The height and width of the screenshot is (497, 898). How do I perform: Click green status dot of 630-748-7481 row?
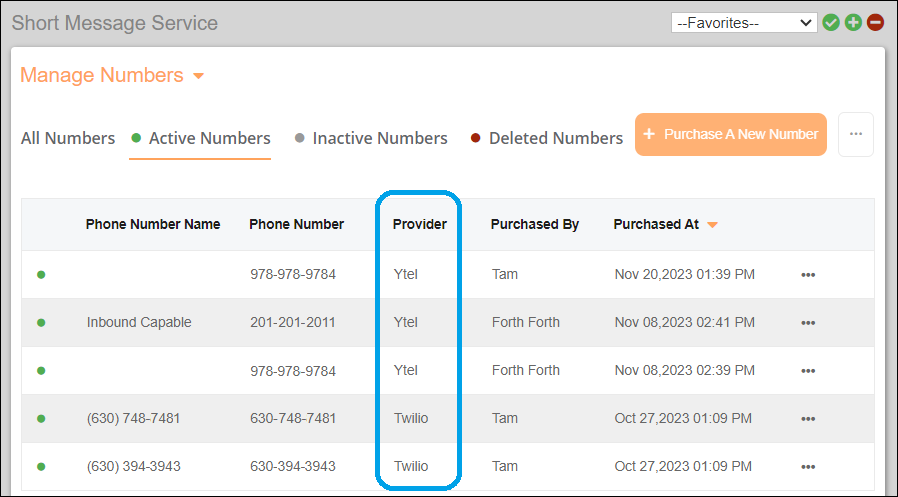click(x=41, y=419)
